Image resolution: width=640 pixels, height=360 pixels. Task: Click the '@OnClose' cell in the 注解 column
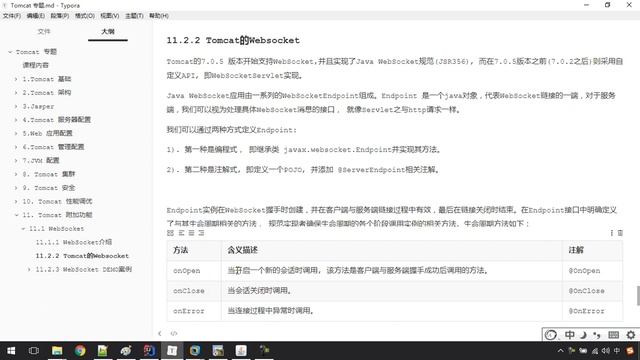click(592, 291)
